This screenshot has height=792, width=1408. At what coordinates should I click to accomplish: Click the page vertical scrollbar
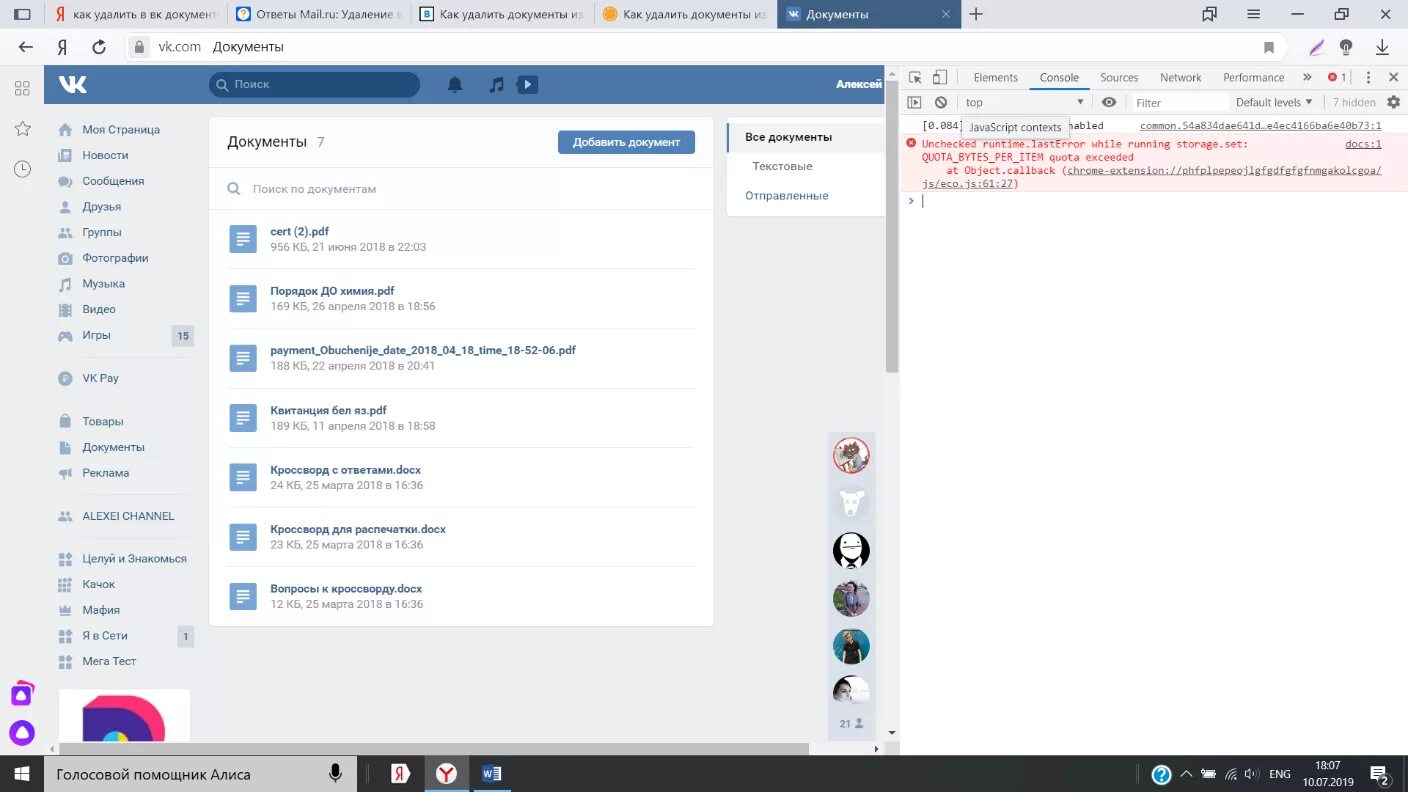[892, 225]
